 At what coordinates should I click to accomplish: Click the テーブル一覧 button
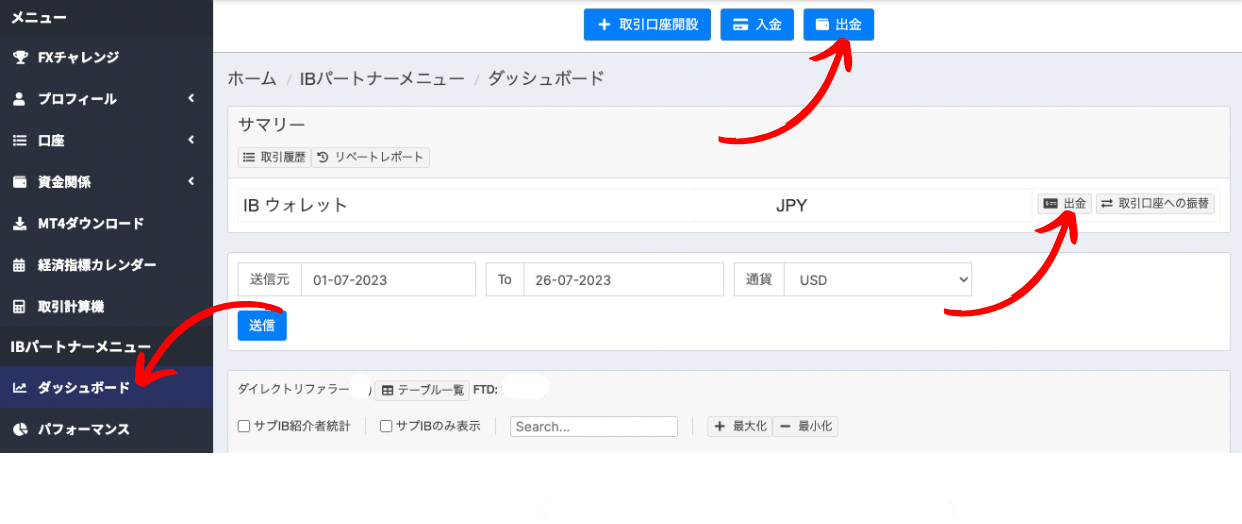point(421,390)
